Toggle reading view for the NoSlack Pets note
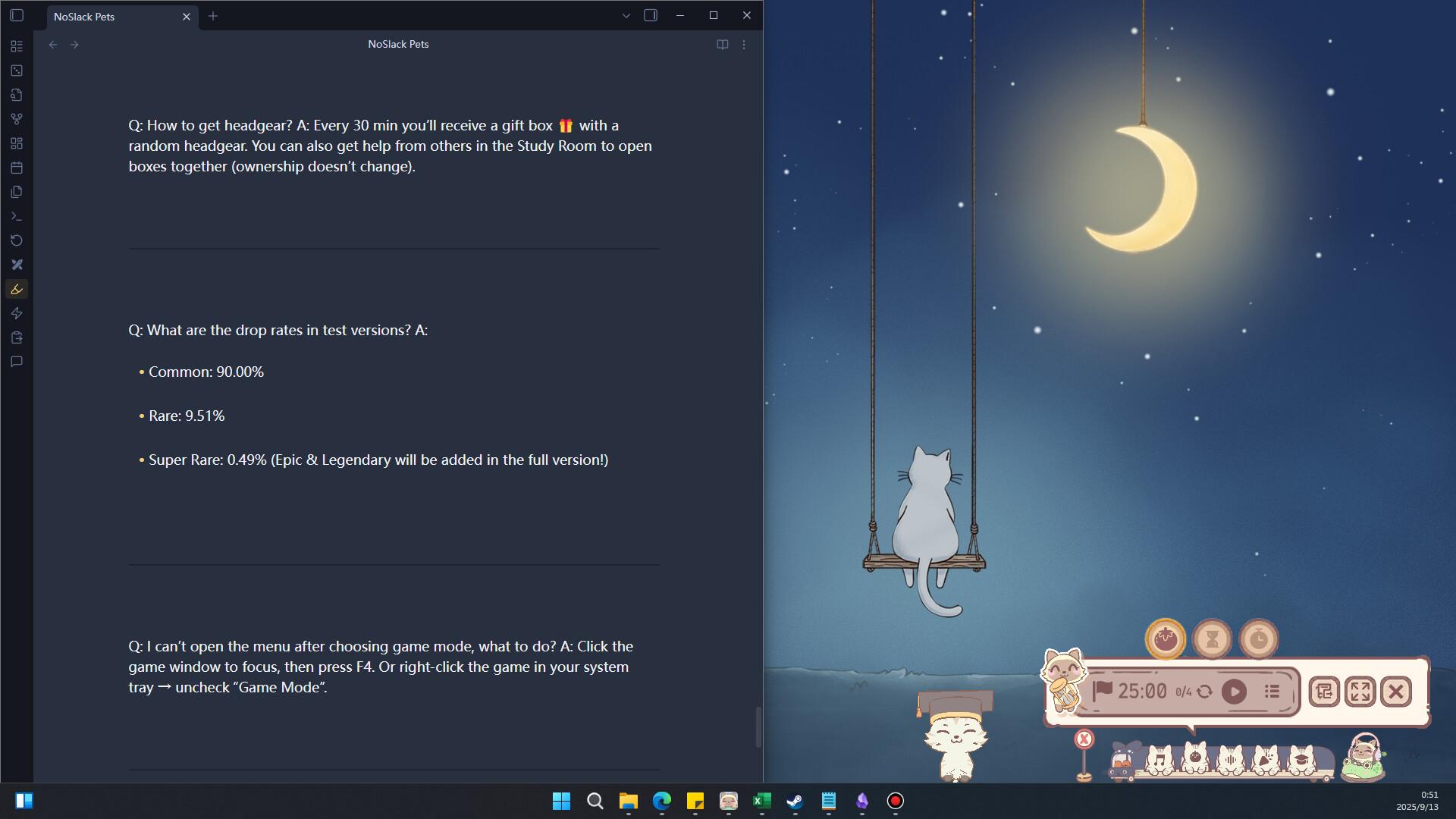 point(722,44)
